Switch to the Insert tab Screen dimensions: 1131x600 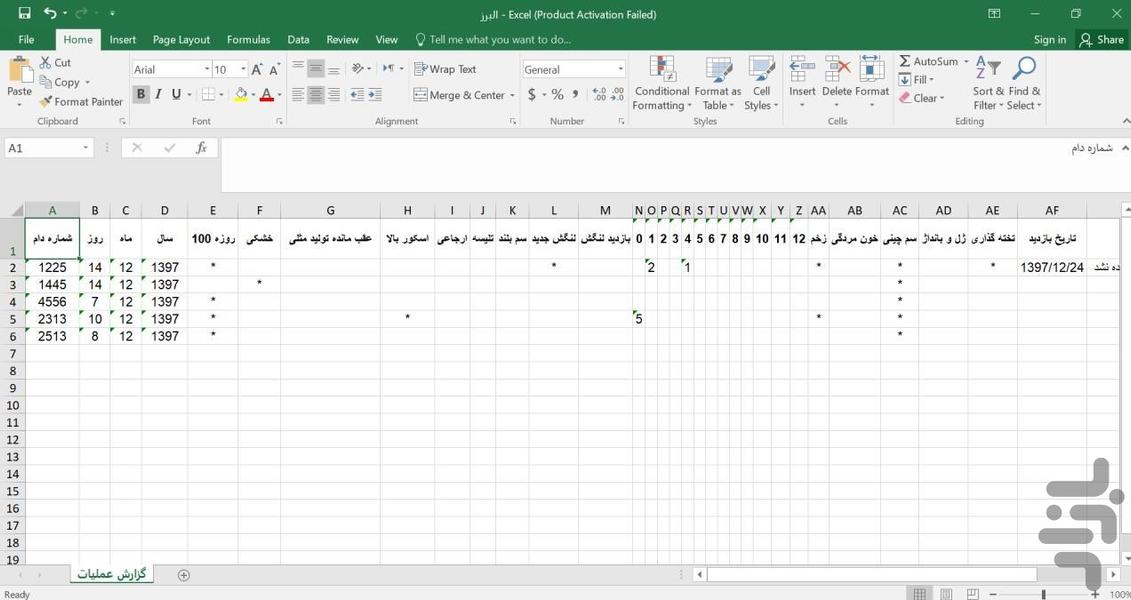123,40
